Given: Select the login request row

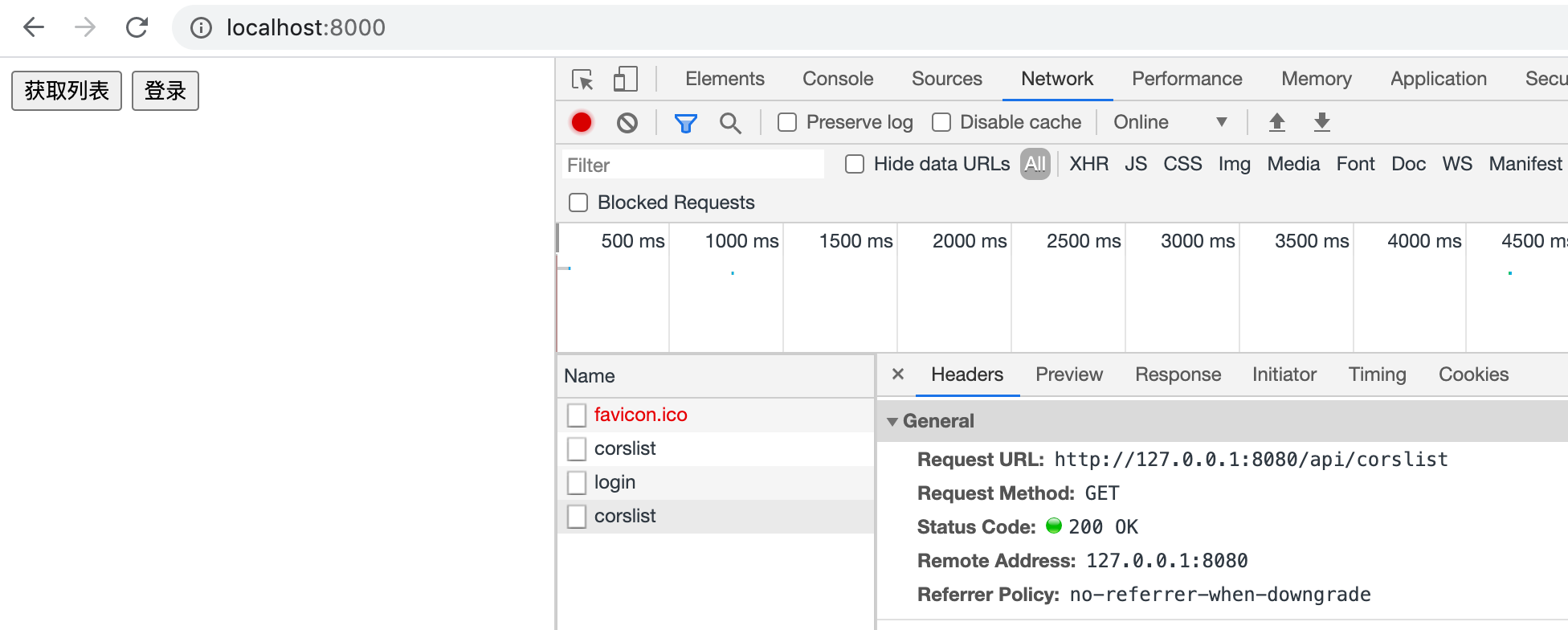Looking at the screenshot, I should click(715, 483).
